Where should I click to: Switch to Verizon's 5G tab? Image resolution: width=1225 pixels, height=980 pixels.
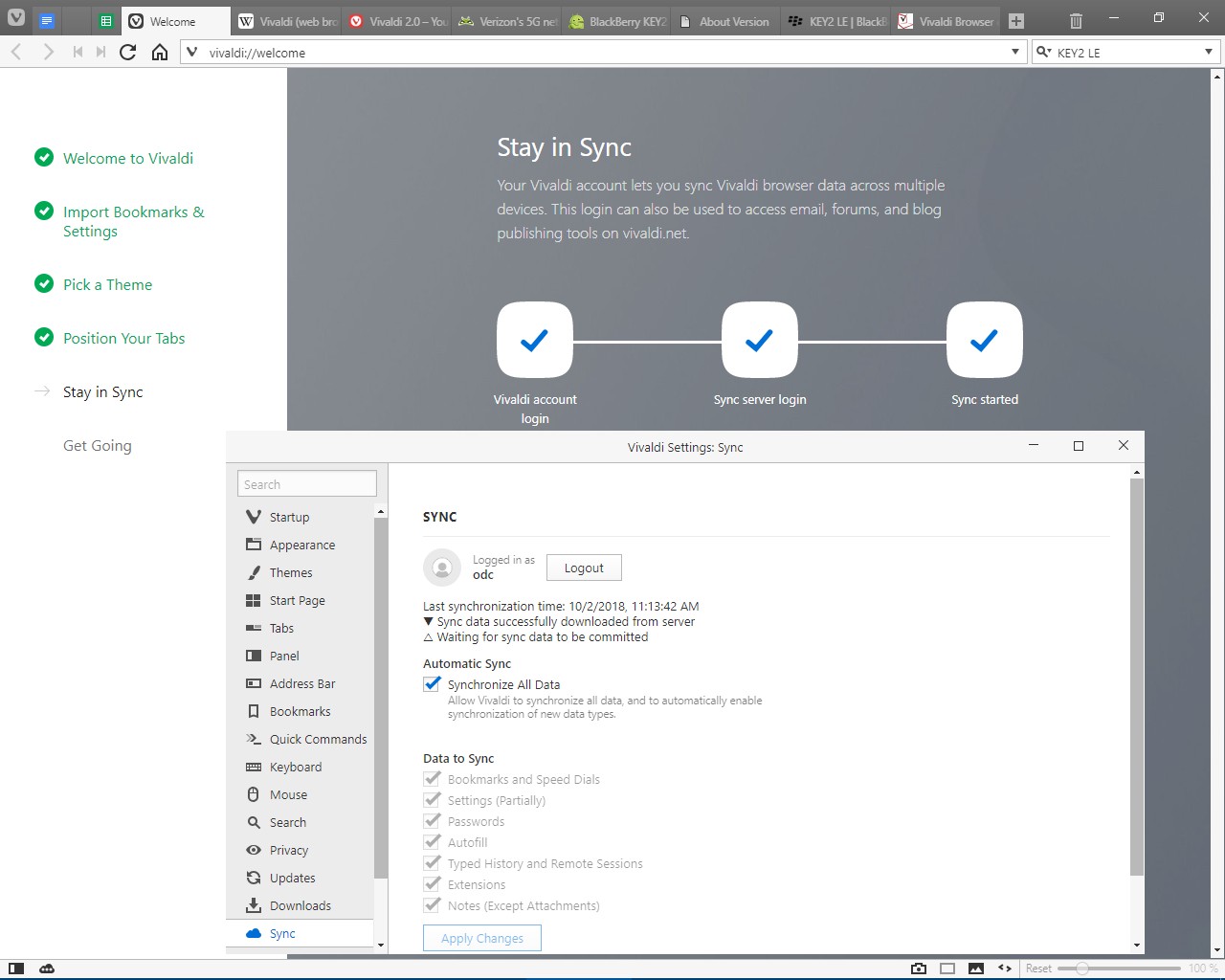click(508, 21)
